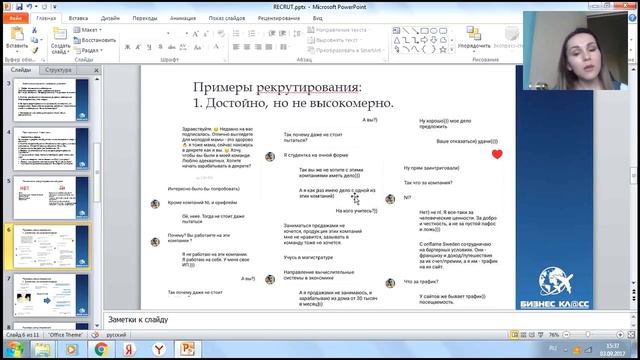Select the five-point star shape

[x=443, y=49]
